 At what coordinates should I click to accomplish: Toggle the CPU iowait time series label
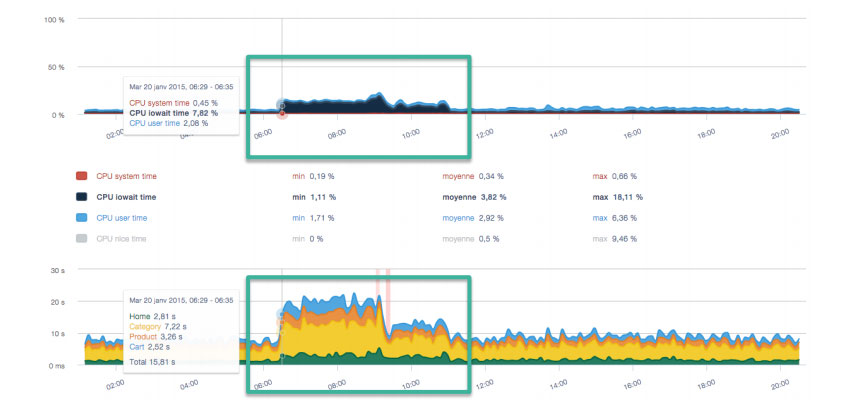pyautogui.click(x=126, y=197)
